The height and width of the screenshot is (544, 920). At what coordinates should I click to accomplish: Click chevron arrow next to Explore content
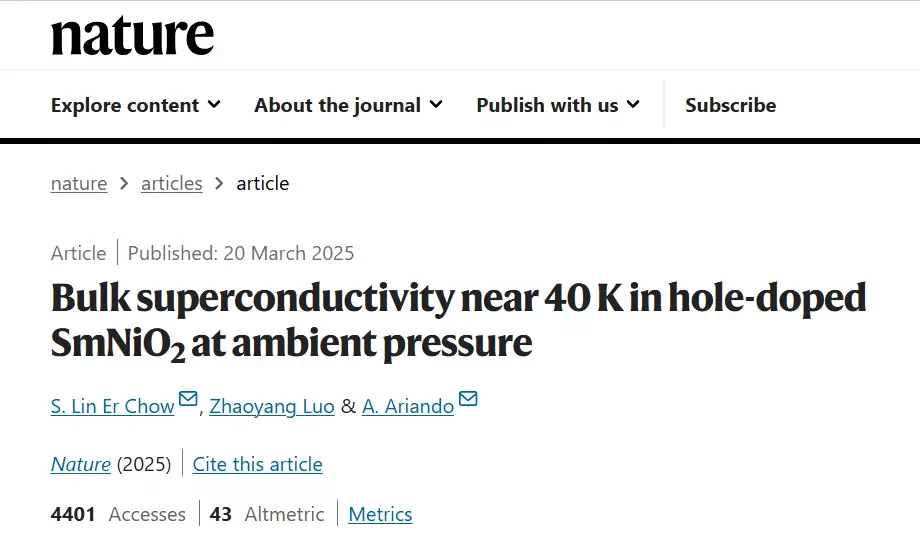click(214, 105)
